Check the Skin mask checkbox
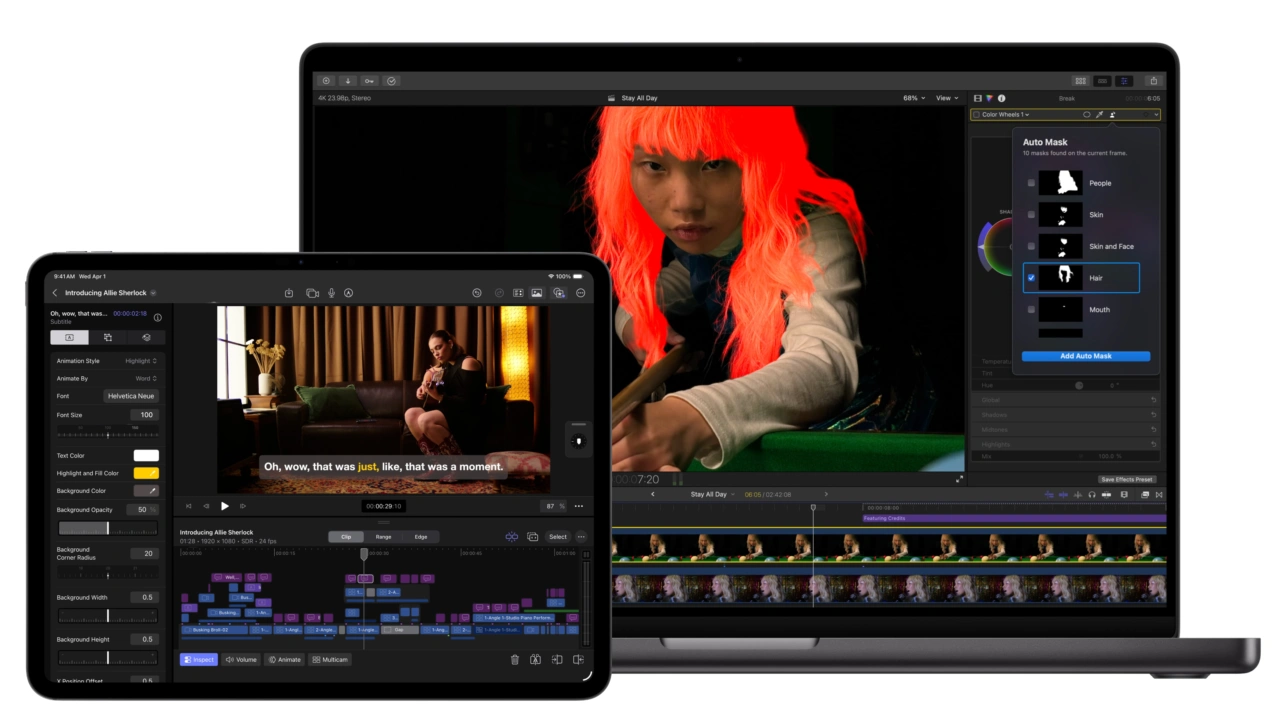This screenshot has width=1280, height=720. coord(1031,215)
